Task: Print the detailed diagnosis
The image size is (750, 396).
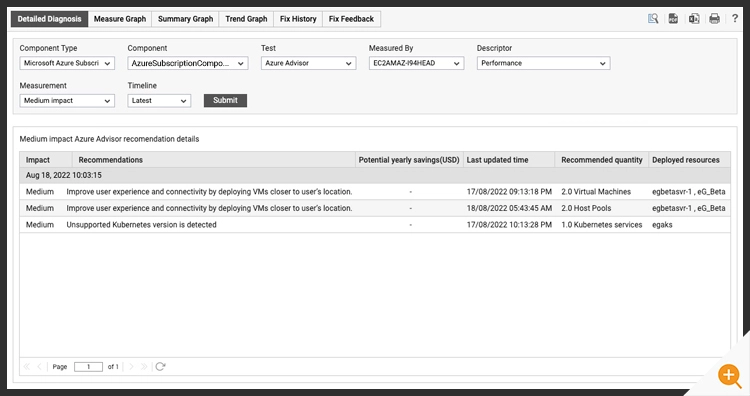Action: click(715, 19)
